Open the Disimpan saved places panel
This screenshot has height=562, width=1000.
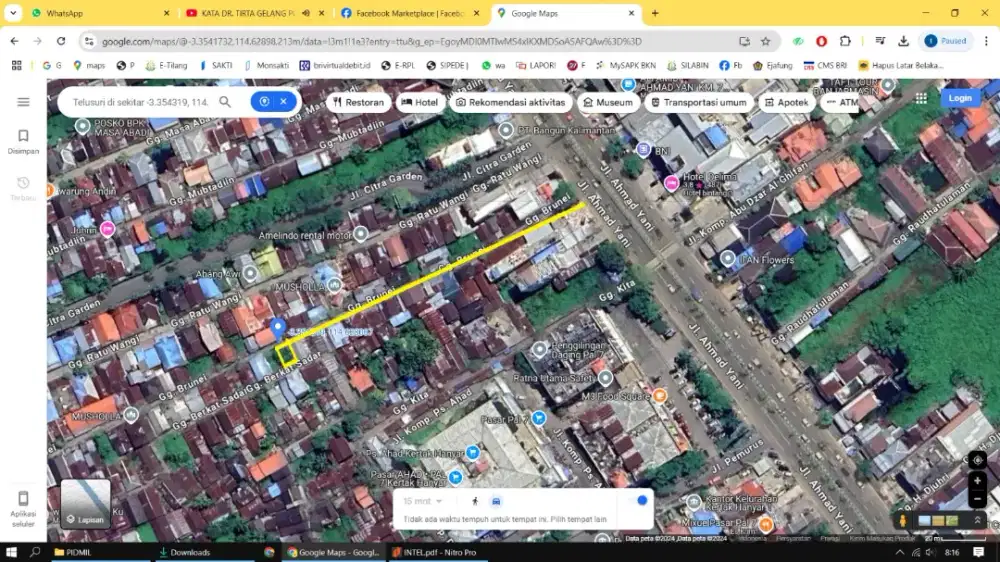point(23,142)
